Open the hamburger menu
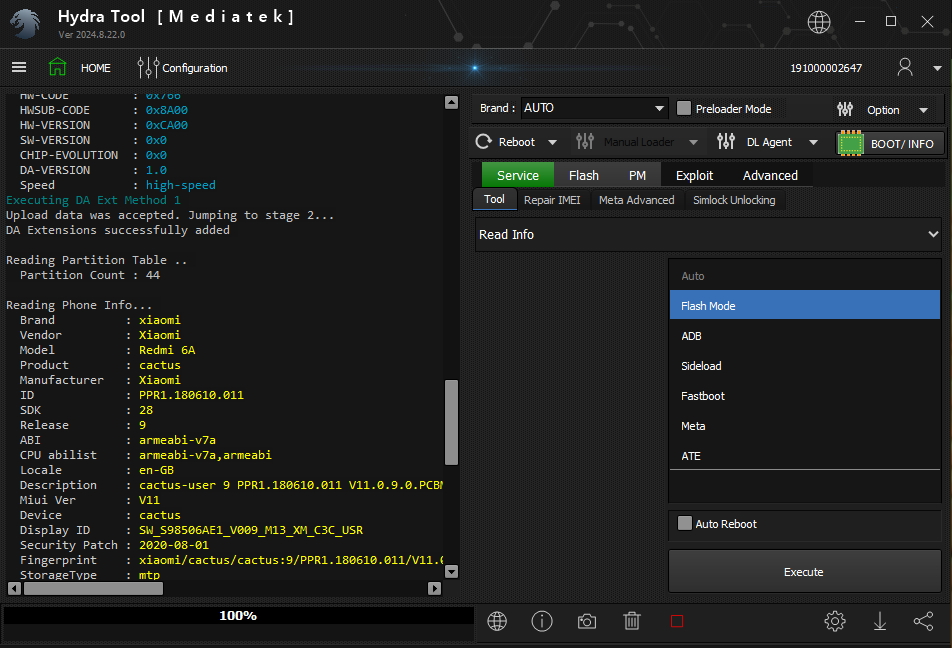The image size is (952, 648). [19, 67]
